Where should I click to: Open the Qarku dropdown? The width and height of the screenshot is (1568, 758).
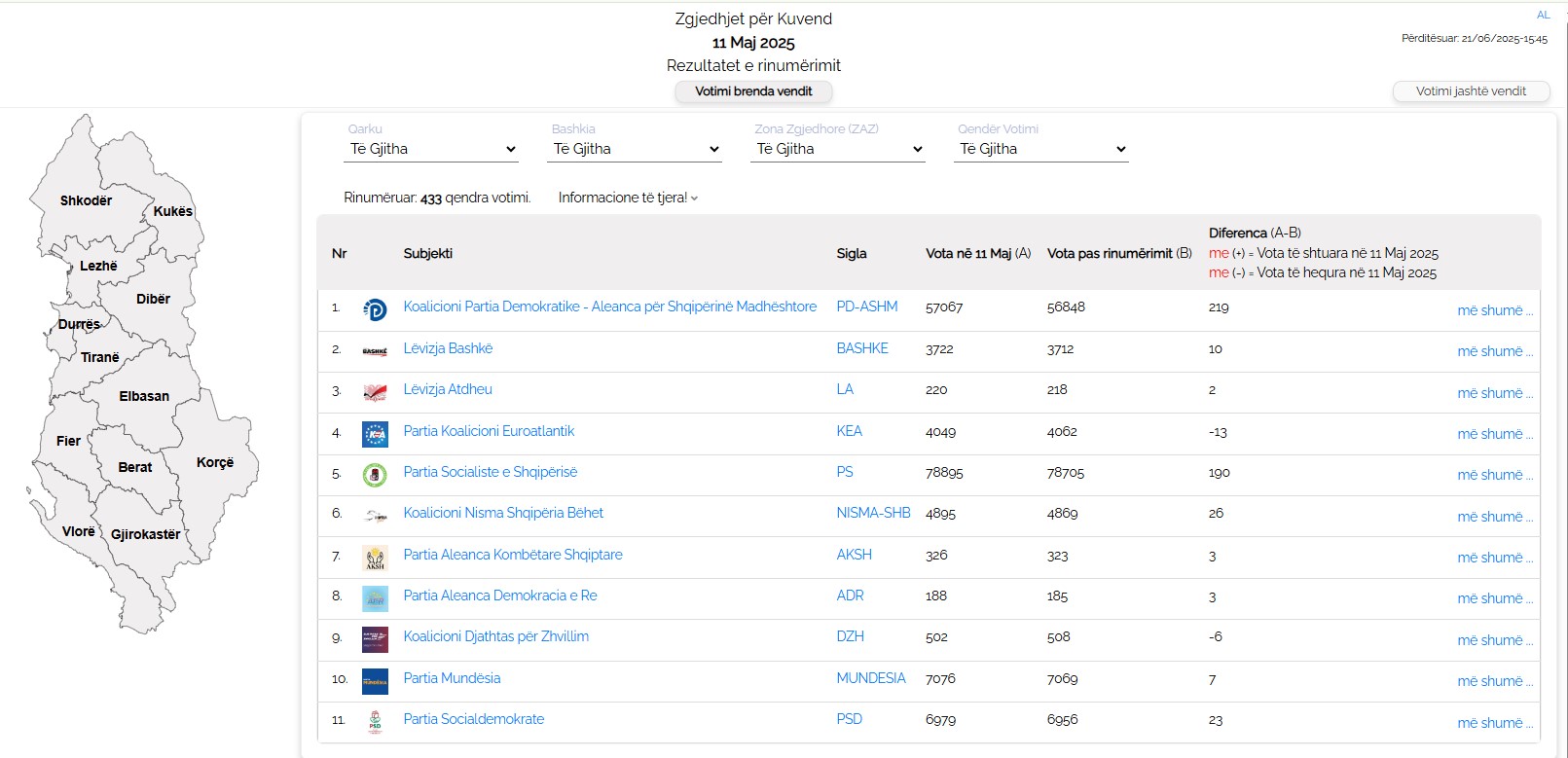432,149
